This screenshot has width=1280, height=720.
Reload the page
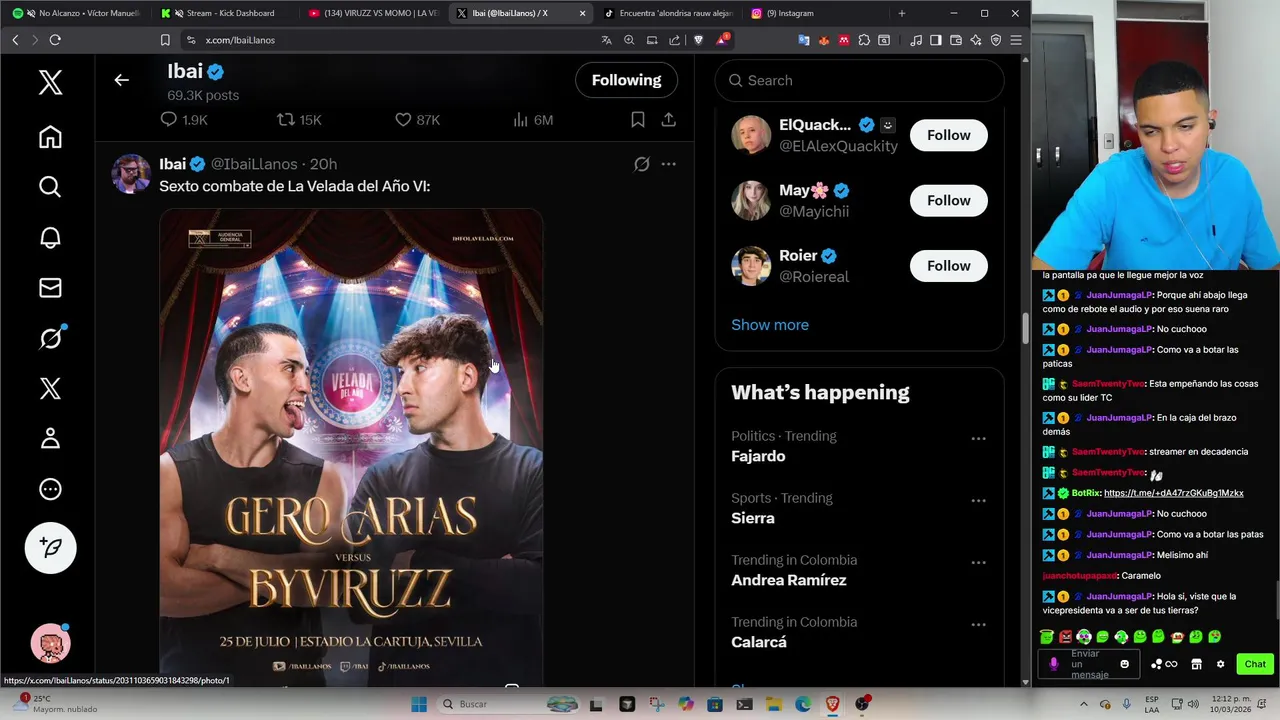click(55, 40)
